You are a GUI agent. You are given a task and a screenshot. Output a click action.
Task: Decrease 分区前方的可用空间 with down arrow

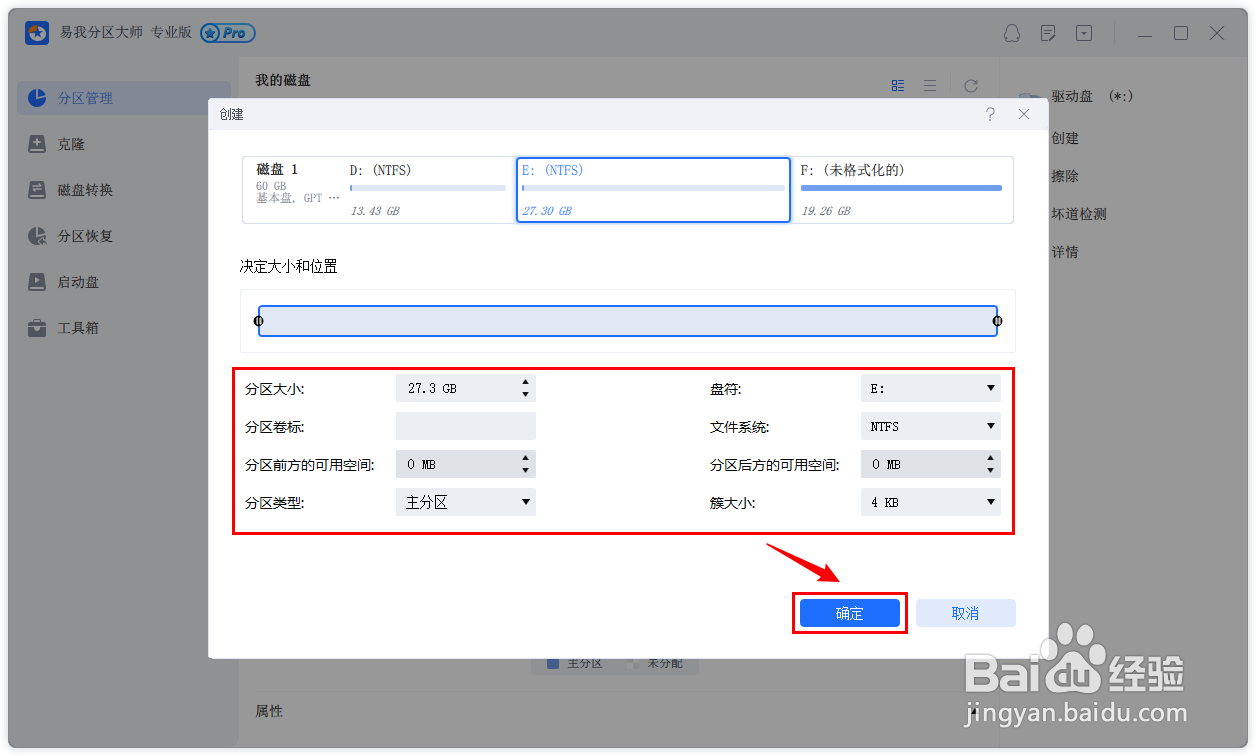(526, 471)
